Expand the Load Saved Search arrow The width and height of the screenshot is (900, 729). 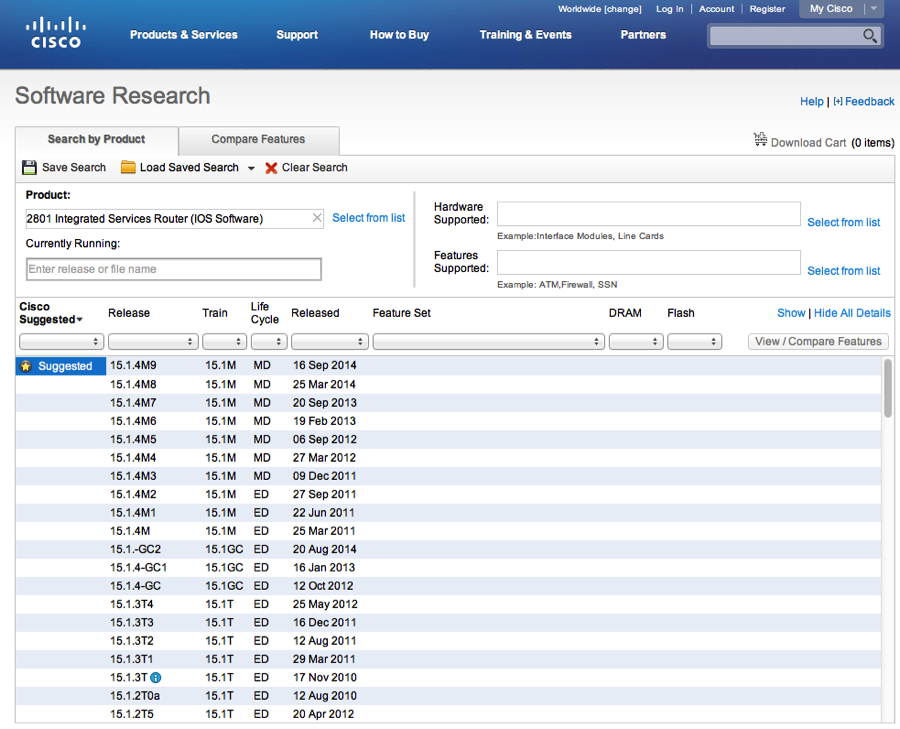251,168
